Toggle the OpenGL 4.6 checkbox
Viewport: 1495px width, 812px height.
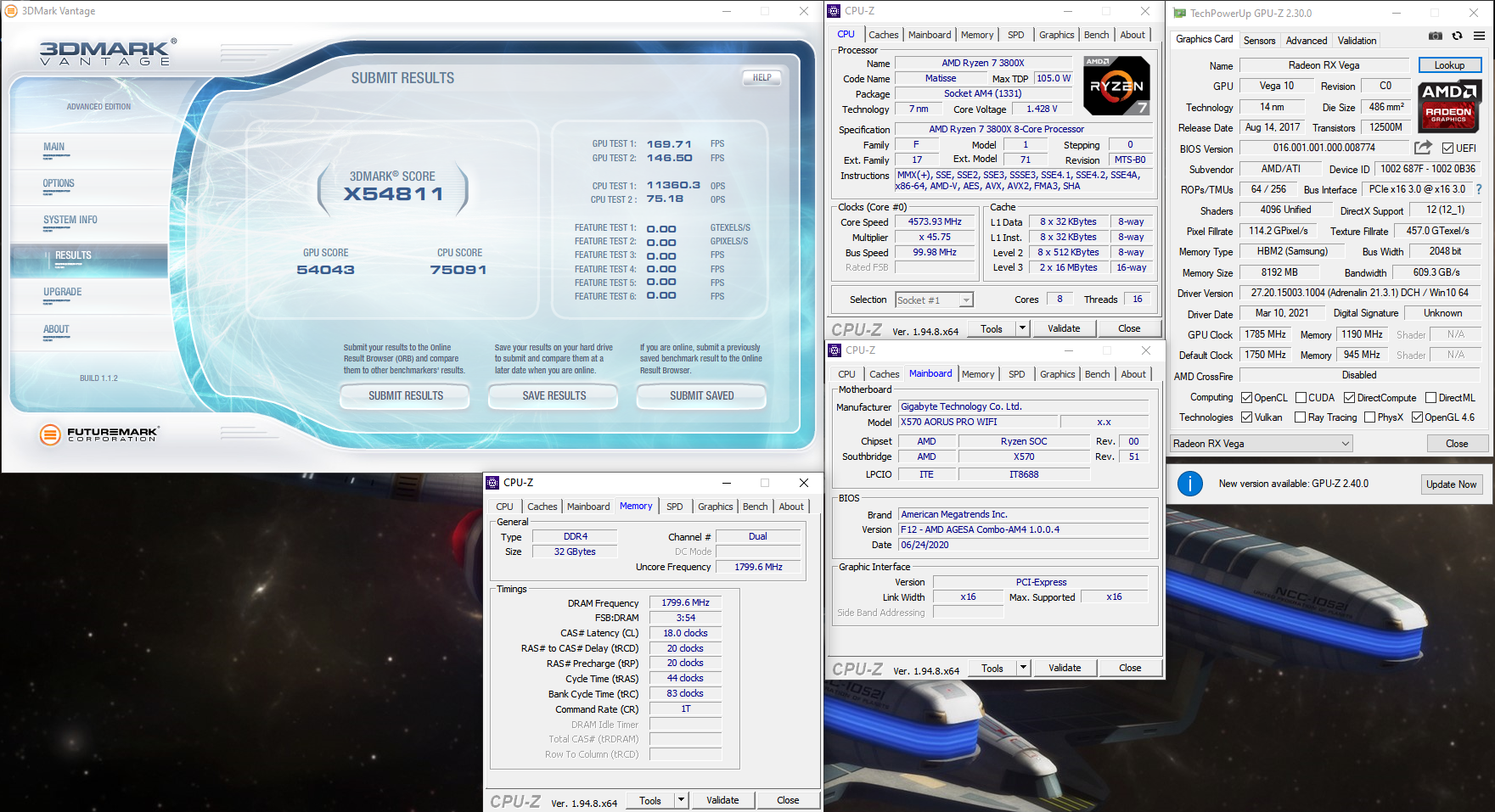click(1417, 417)
